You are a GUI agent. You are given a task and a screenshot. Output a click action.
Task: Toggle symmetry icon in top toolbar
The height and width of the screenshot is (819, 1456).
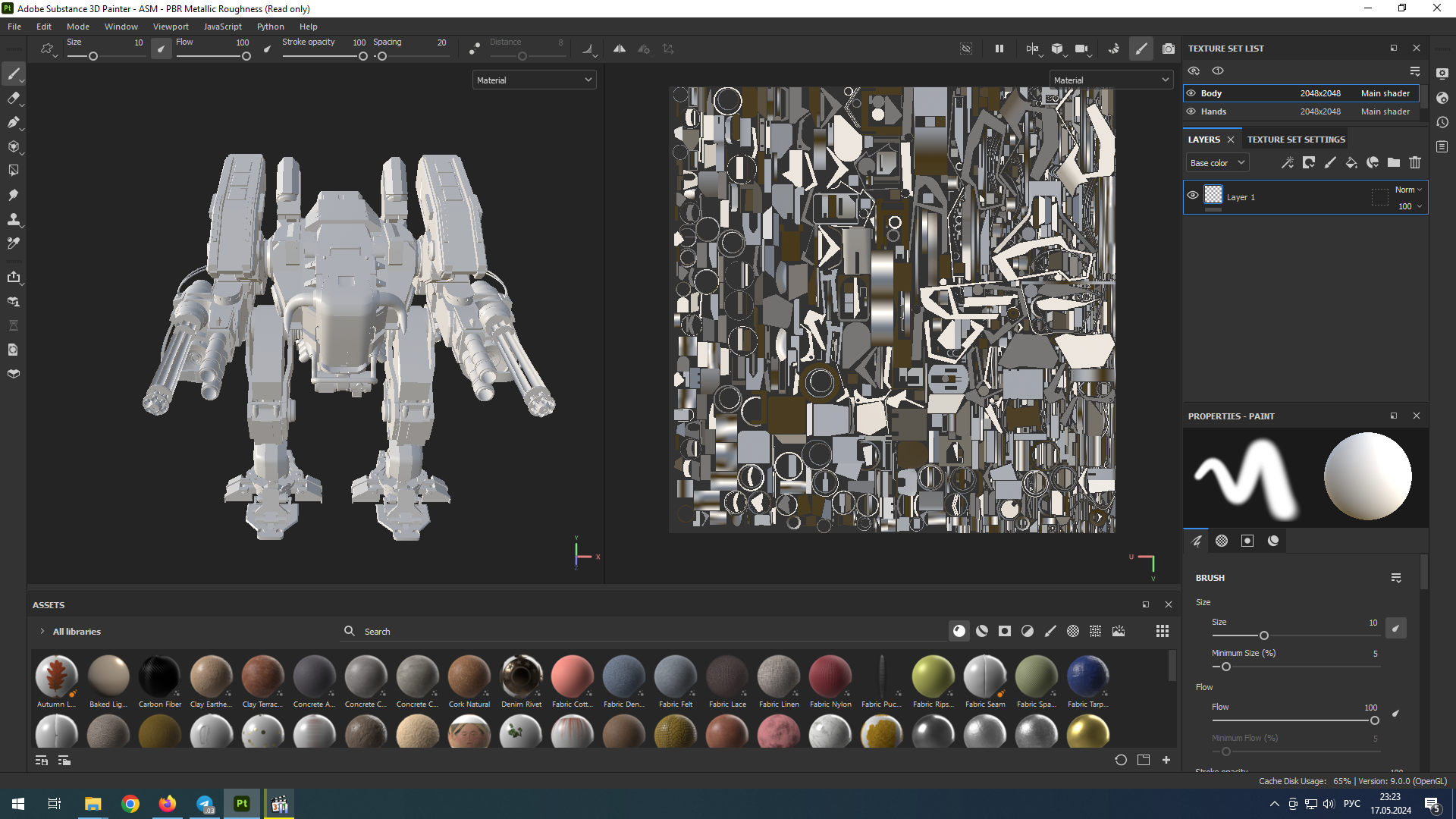click(620, 49)
